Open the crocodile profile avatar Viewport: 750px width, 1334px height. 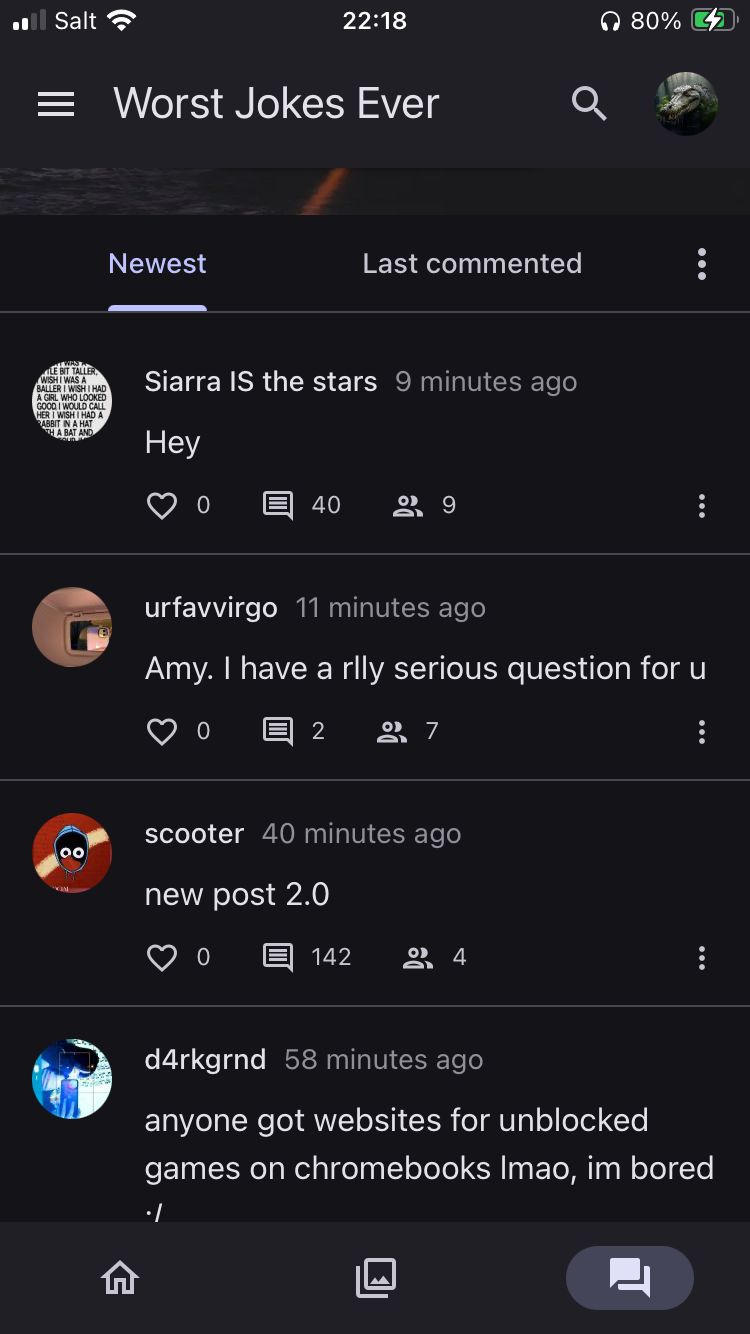[x=686, y=104]
